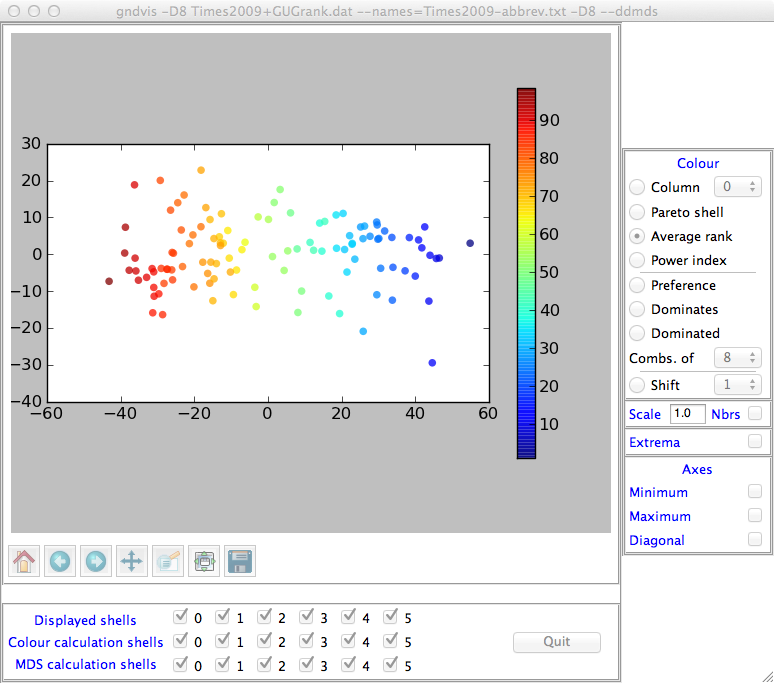Uncheck Displayed shells 0
774x683 pixels.
pos(181,617)
